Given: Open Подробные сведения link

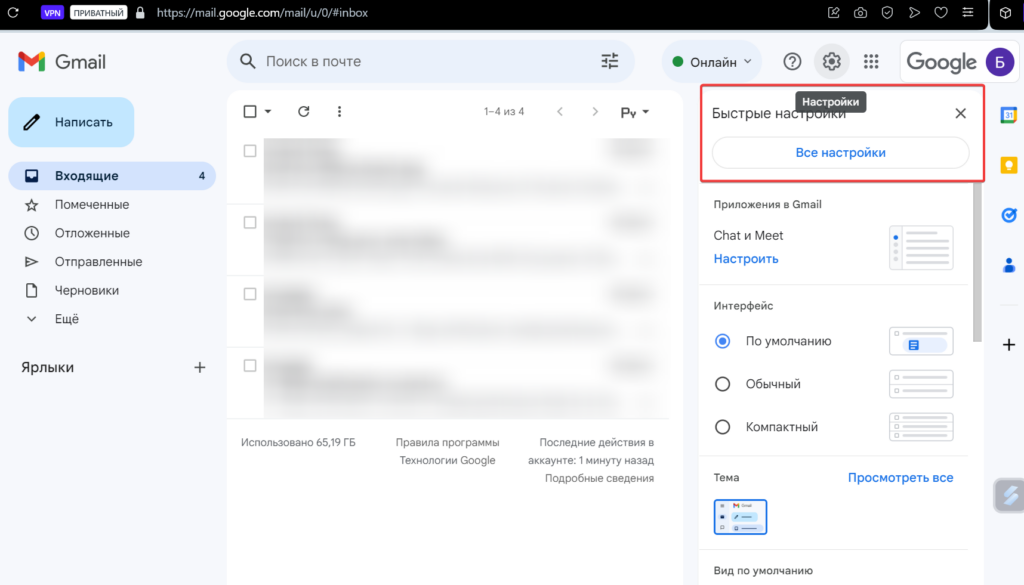Looking at the screenshot, I should (600, 479).
